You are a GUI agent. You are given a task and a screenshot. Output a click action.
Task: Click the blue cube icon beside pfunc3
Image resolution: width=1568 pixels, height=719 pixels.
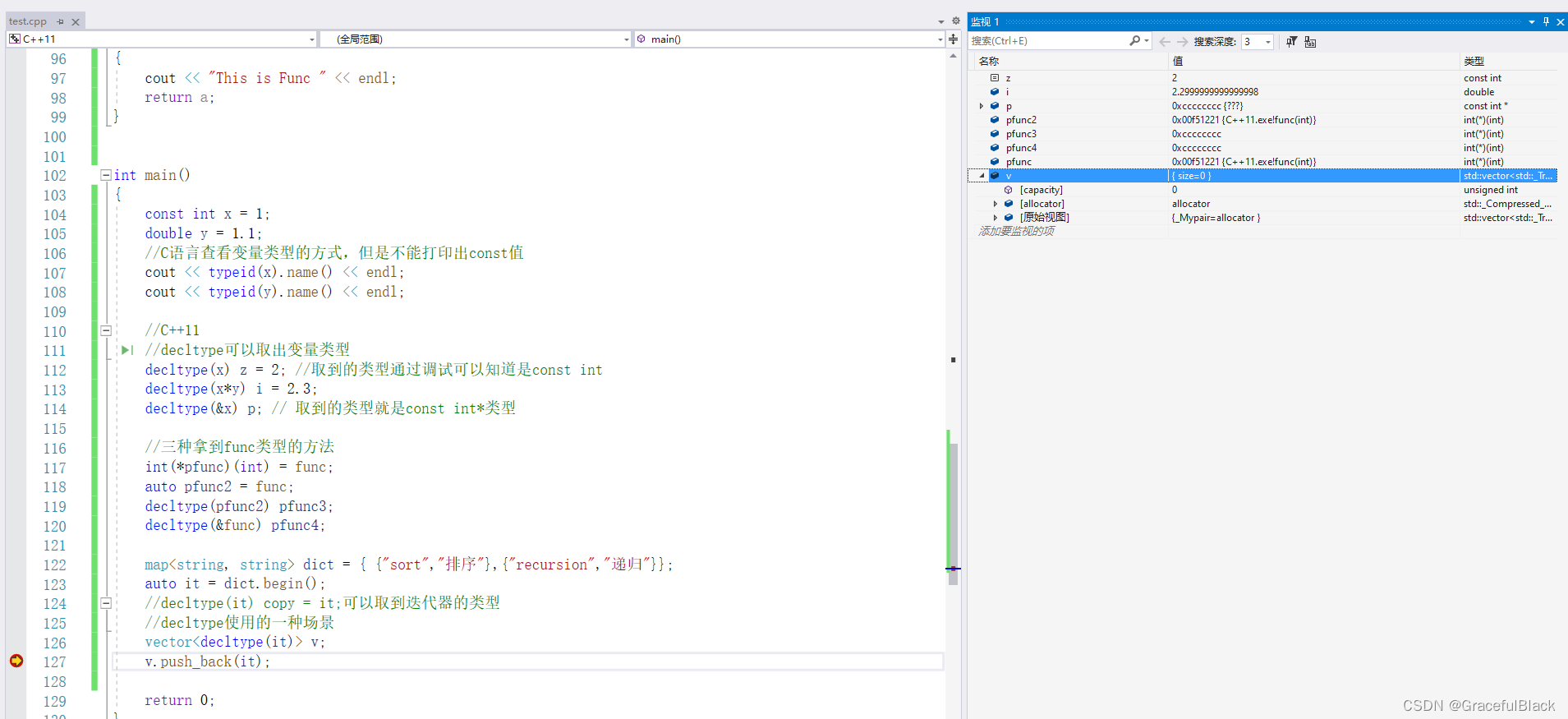pos(995,134)
